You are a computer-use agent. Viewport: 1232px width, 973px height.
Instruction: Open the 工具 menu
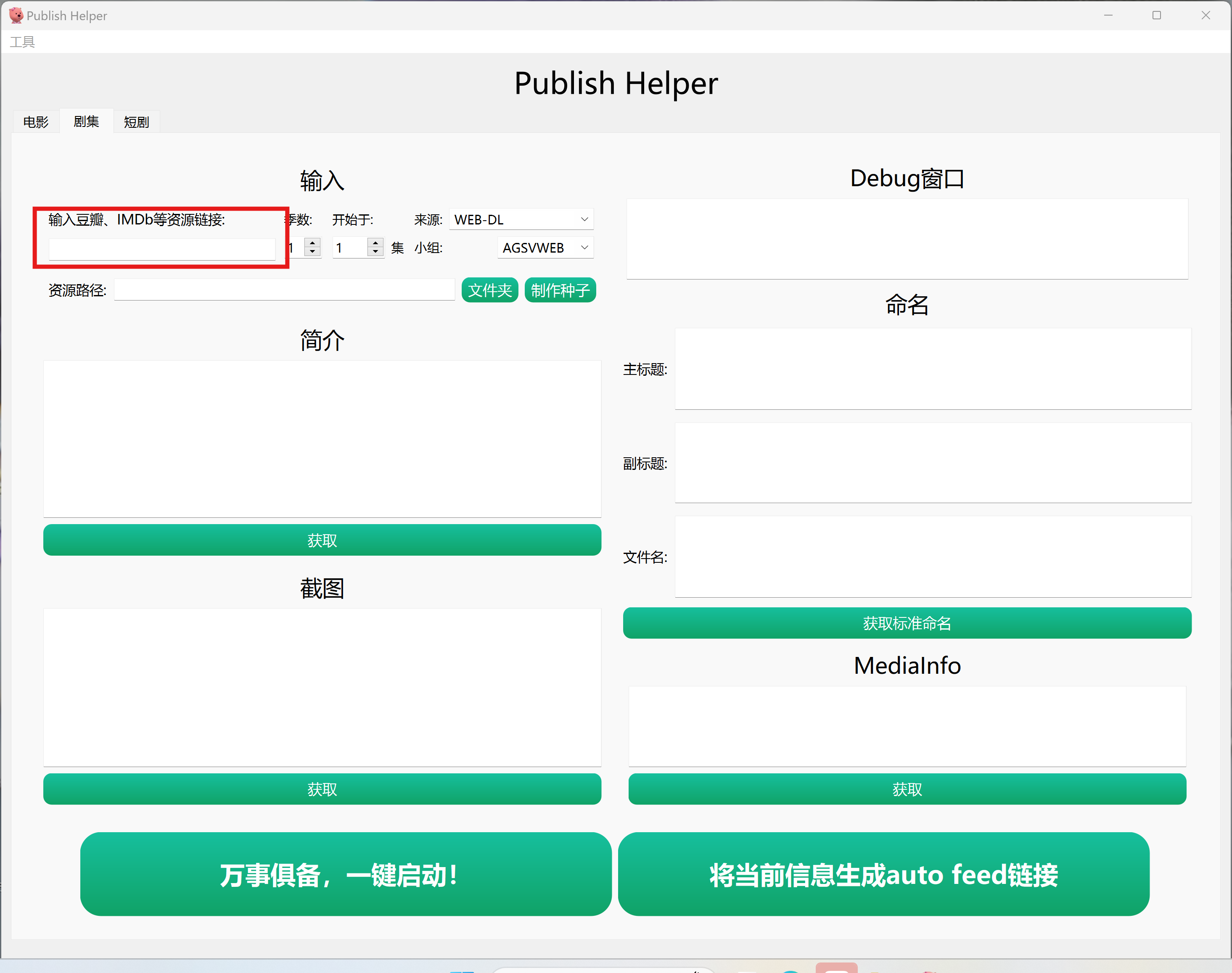[x=22, y=42]
